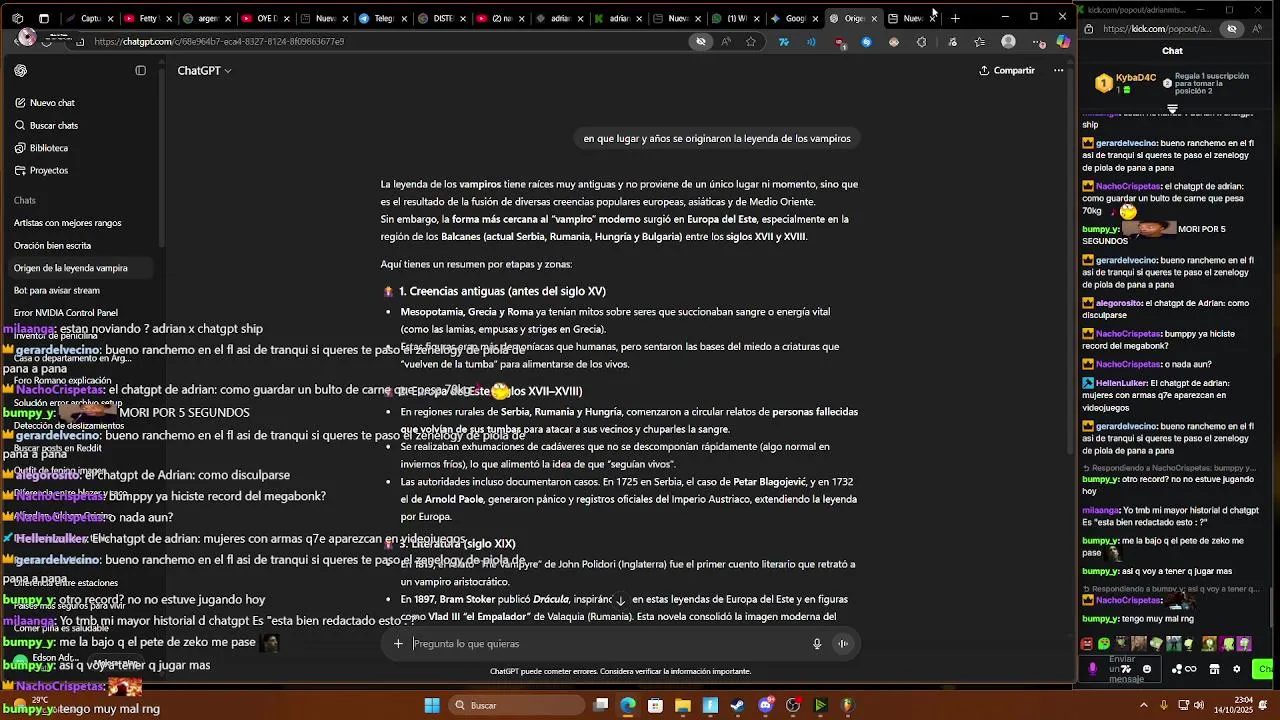1280x720 pixels.
Task: Click the Compartir share button
Action: click(x=1007, y=71)
